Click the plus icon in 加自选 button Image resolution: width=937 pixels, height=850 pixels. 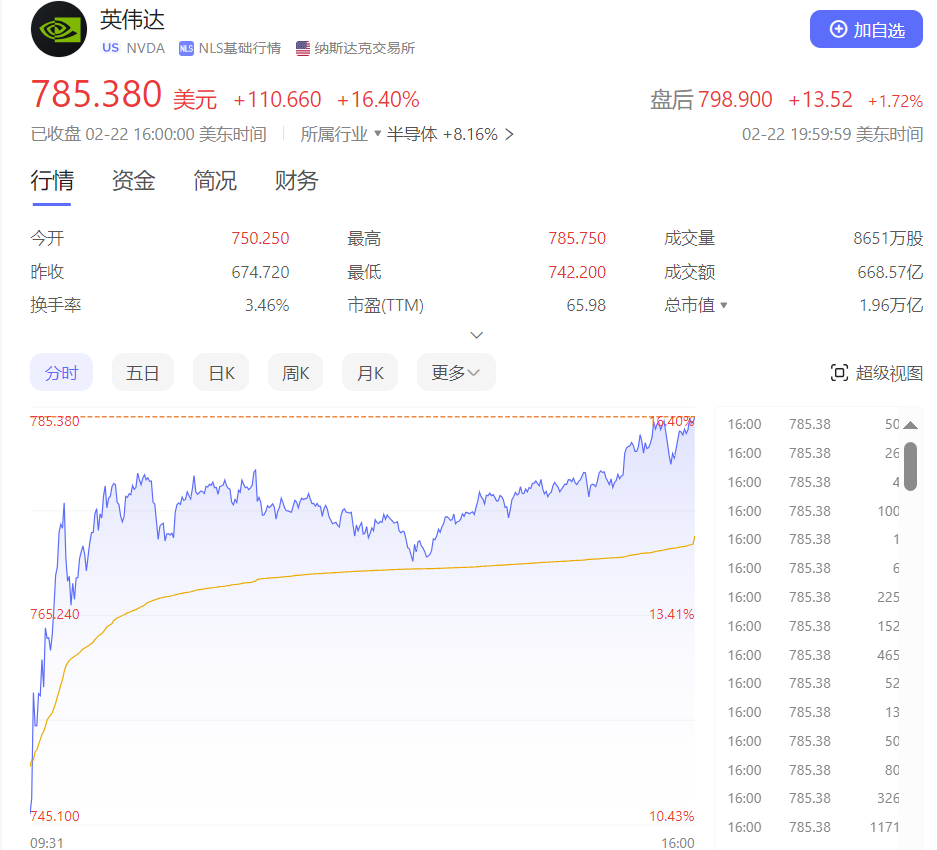tap(838, 28)
